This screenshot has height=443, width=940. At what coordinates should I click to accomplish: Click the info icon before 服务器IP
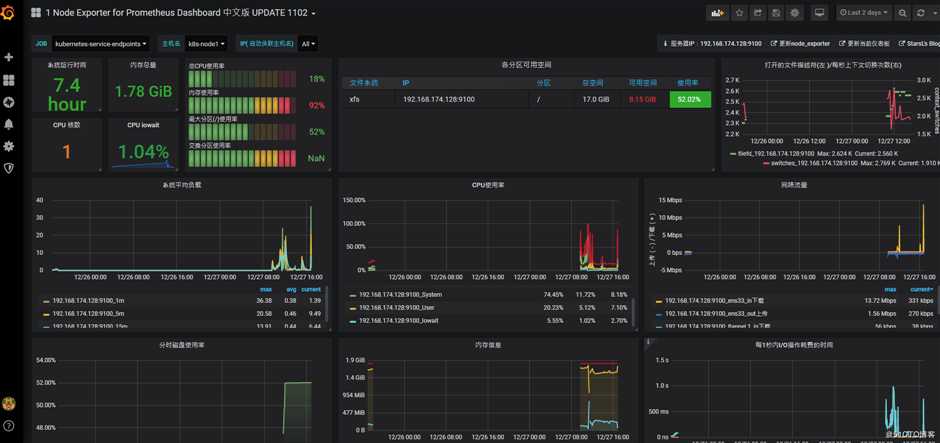click(x=665, y=44)
